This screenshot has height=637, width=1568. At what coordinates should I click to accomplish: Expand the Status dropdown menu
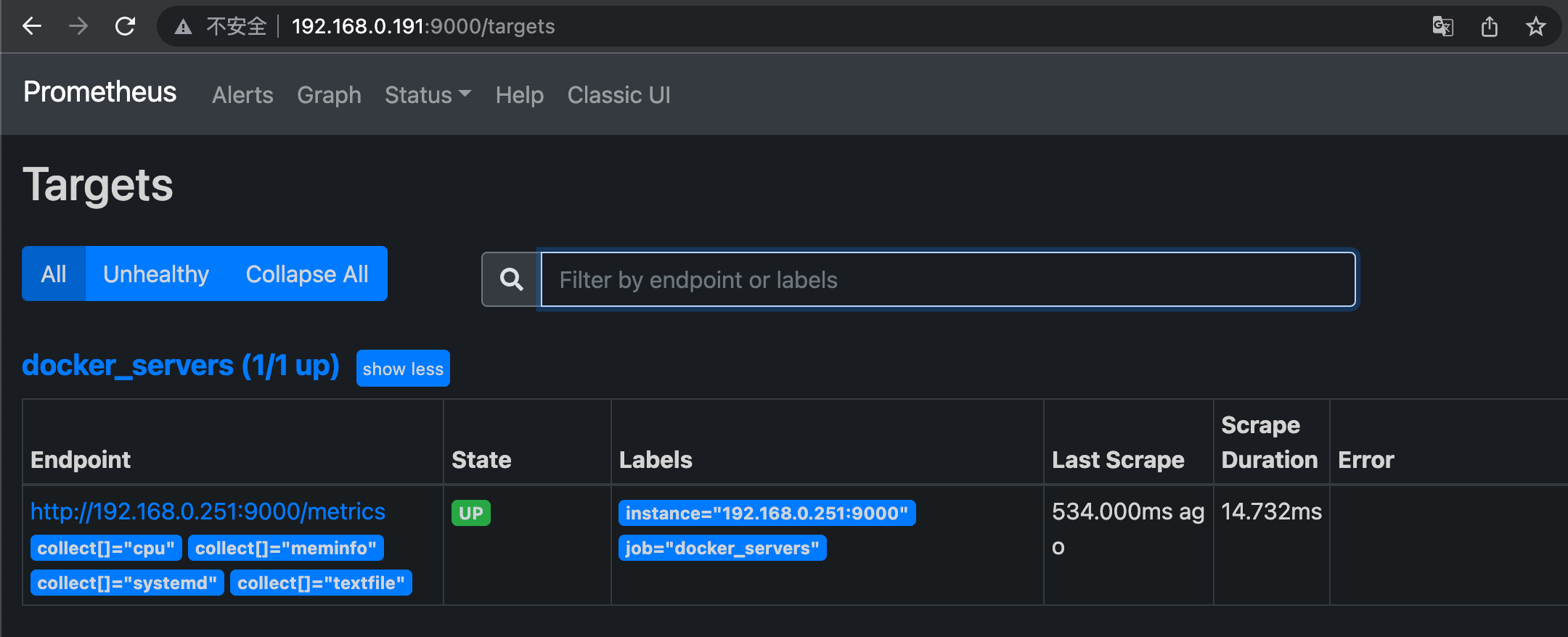(428, 95)
